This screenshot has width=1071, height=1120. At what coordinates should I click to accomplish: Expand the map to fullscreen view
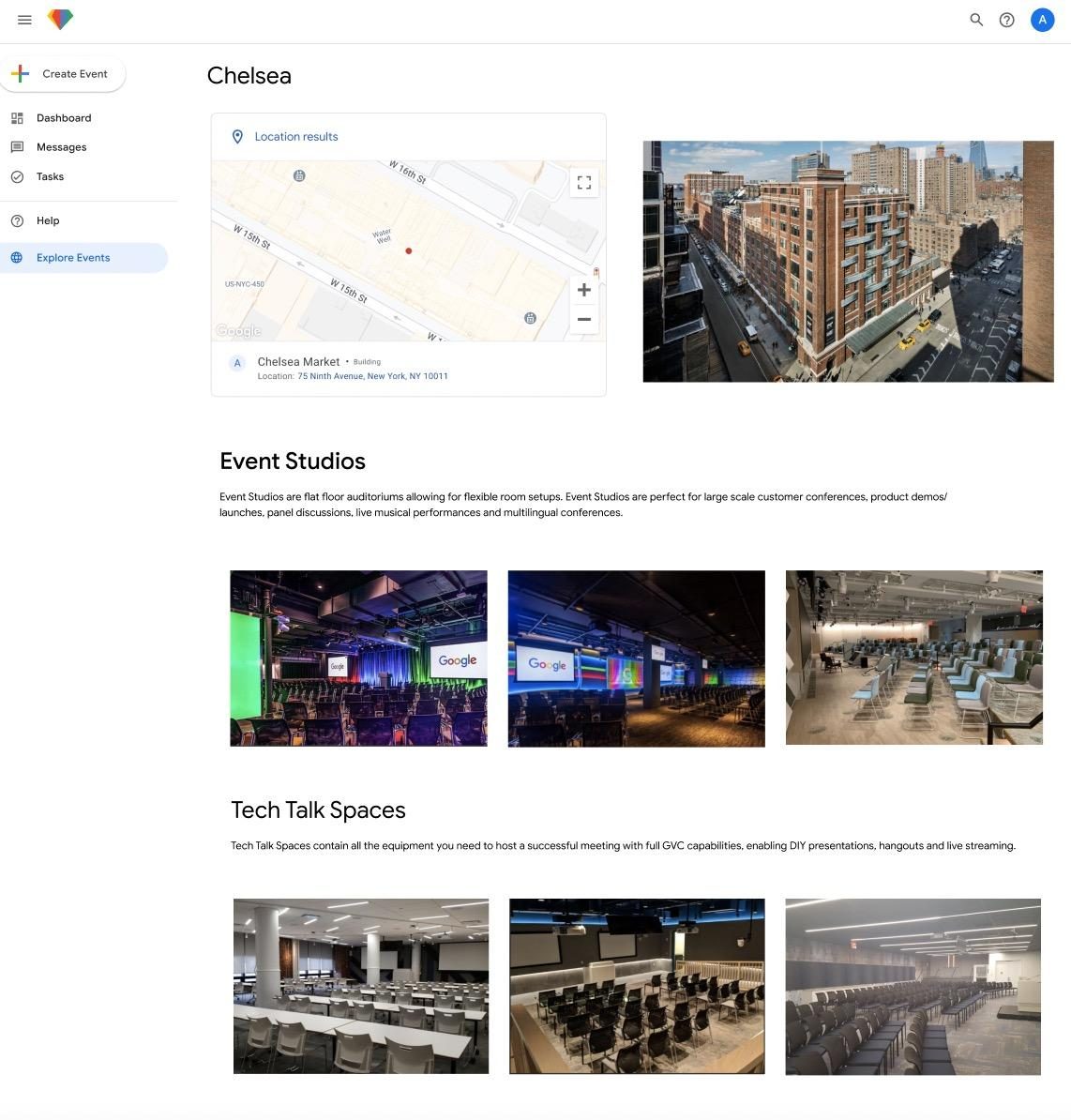[x=583, y=182]
